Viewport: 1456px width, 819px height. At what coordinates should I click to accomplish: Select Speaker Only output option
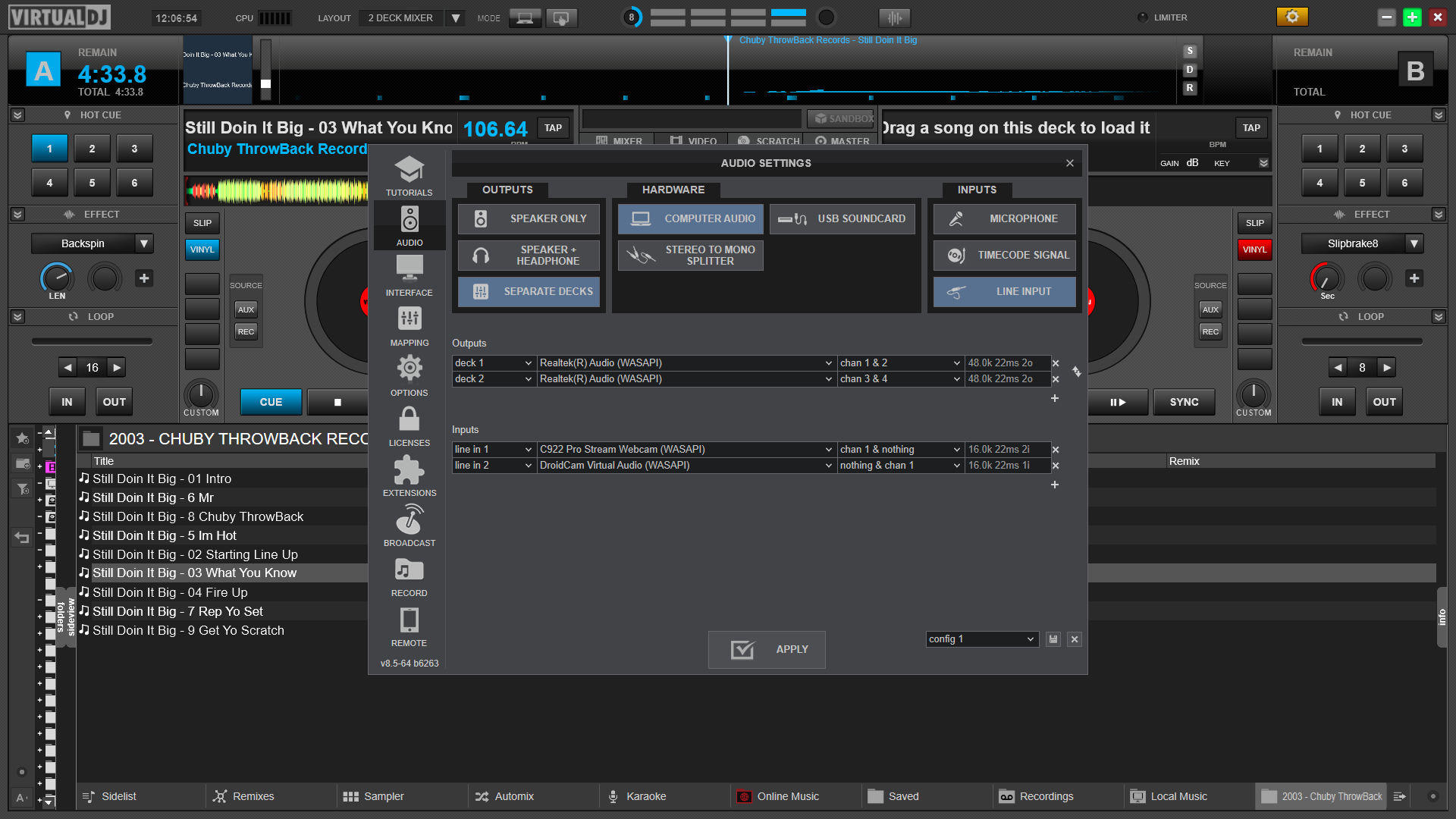pos(529,219)
